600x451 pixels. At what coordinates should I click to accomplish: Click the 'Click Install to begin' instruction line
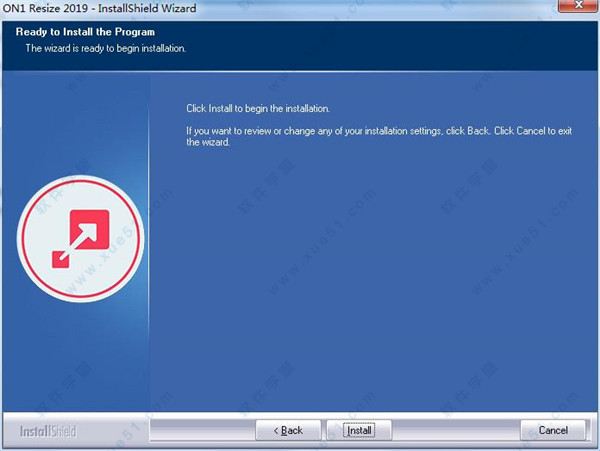click(258, 108)
